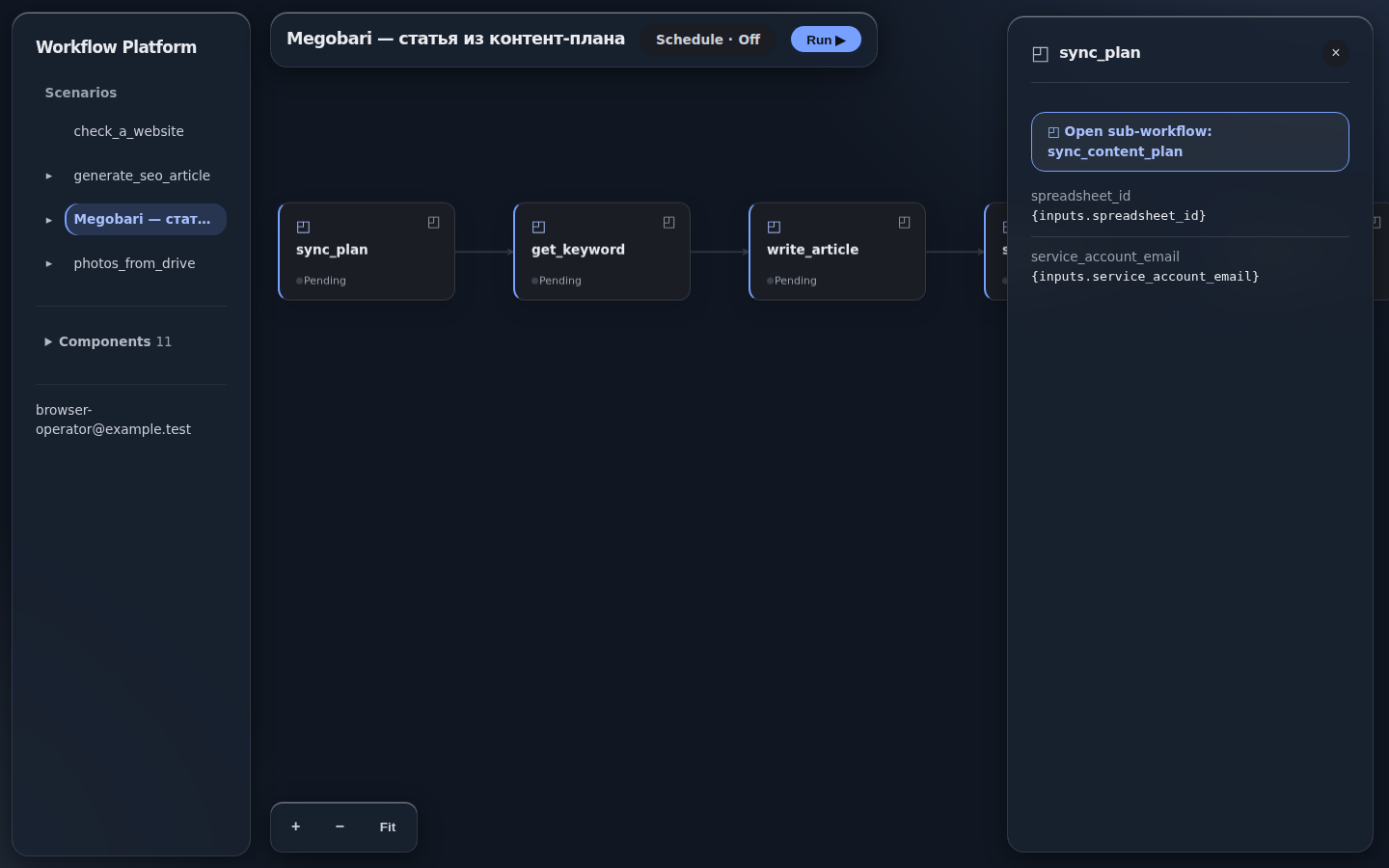
Task: Open the sub-workflow icon at write_article node's corner
Action: point(905,223)
